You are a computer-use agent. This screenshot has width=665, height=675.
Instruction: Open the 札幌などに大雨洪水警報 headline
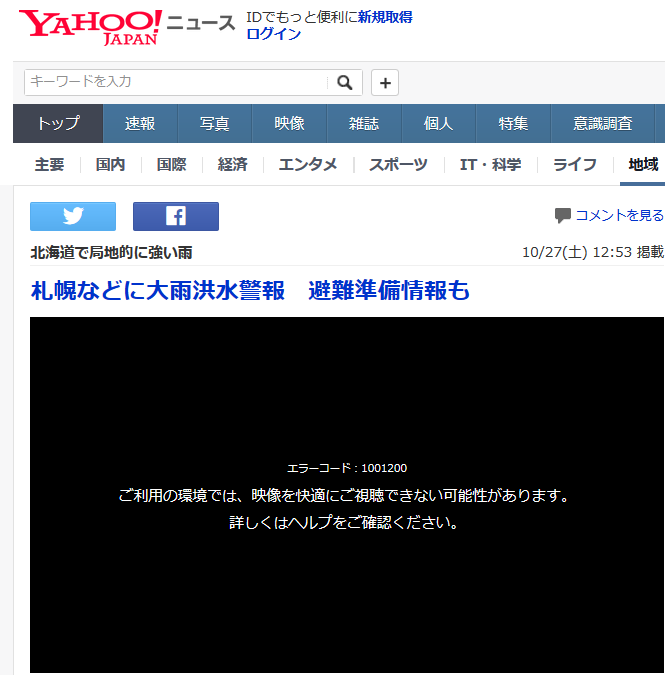click(x=250, y=291)
